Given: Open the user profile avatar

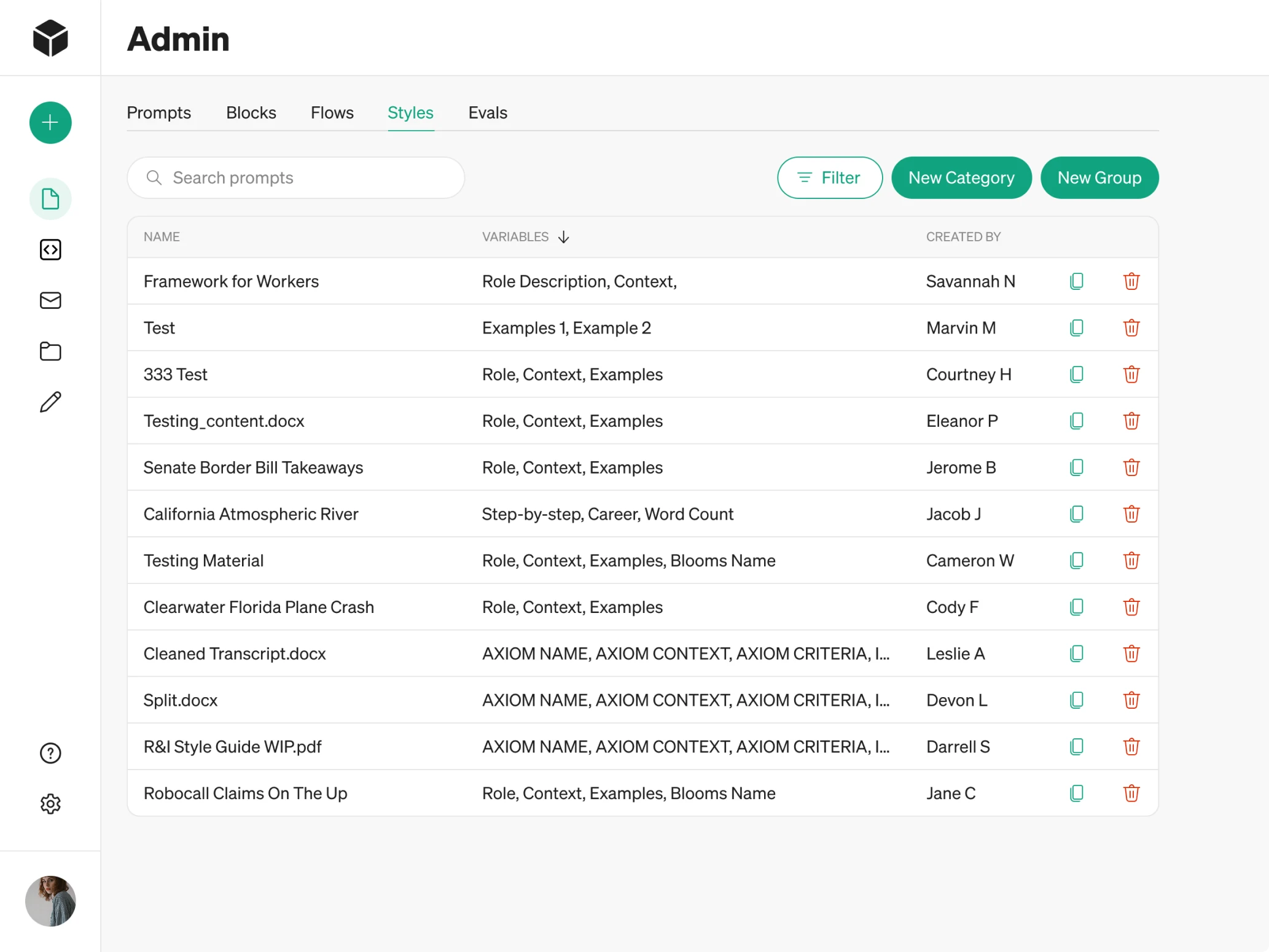Looking at the screenshot, I should coord(50,900).
